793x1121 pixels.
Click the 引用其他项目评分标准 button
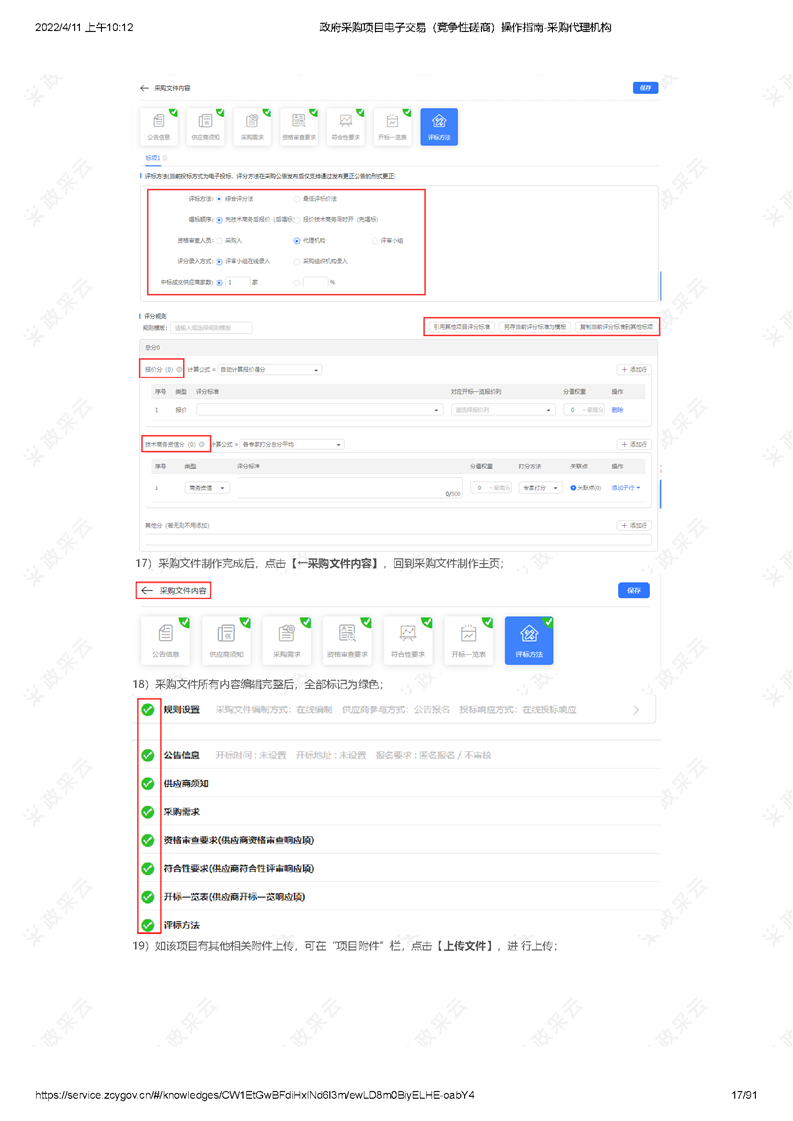tap(460, 327)
